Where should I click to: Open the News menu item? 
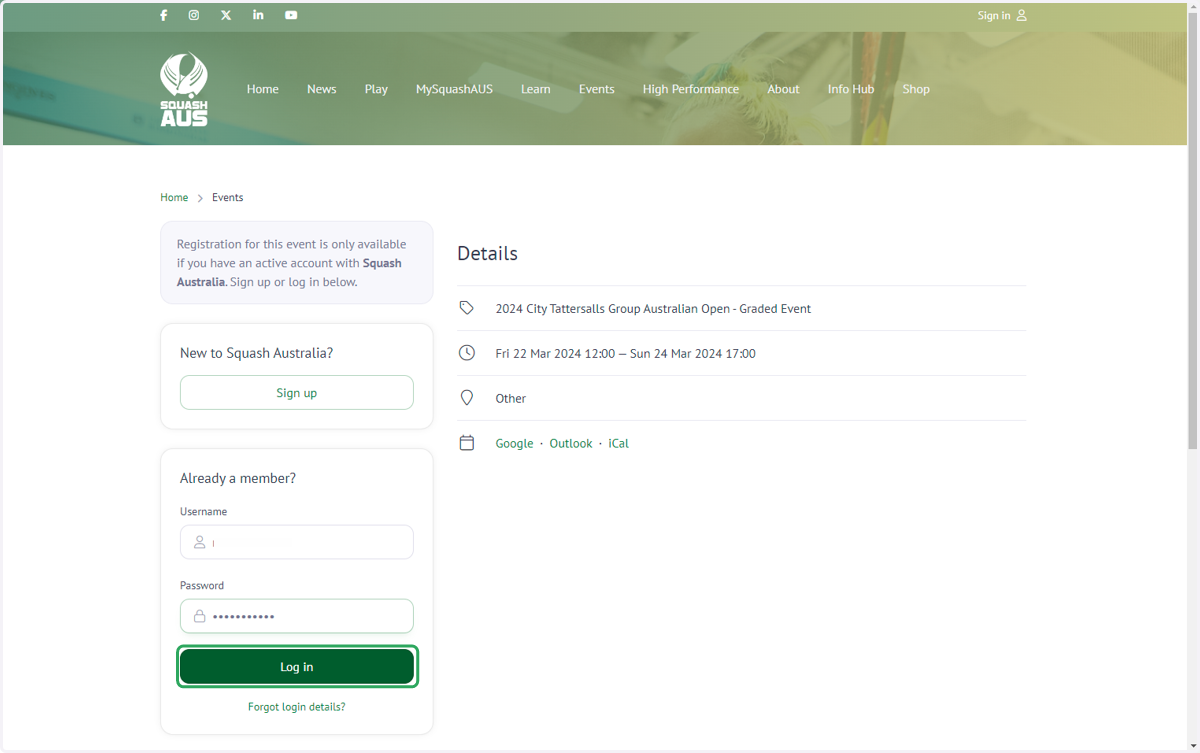322,89
